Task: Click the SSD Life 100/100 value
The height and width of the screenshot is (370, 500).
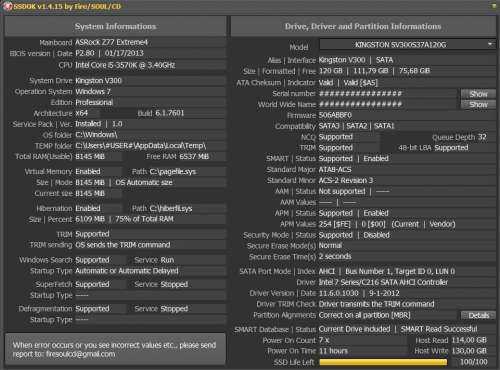Action: (474, 362)
